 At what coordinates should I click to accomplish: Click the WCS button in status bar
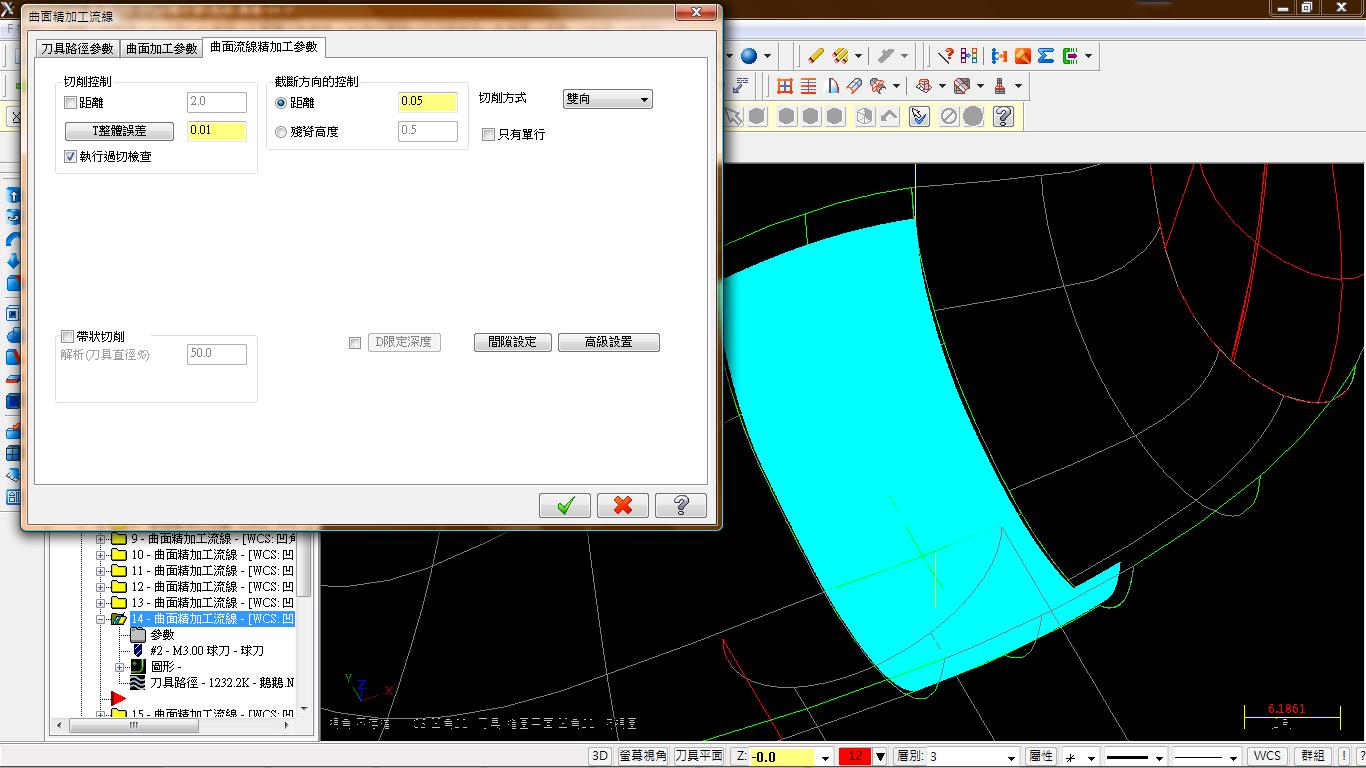tap(1267, 756)
